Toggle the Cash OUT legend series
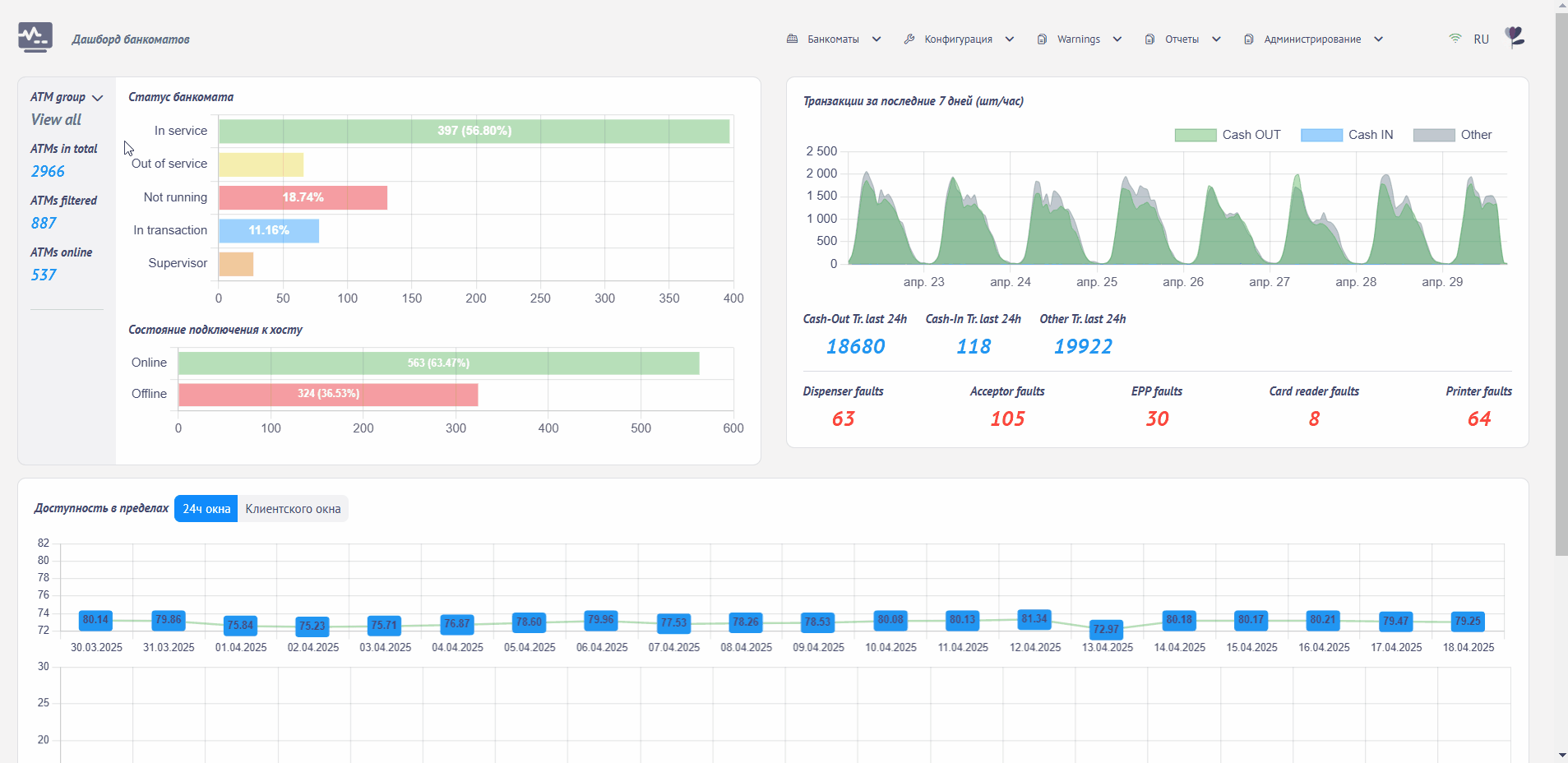Viewport: 1568px width, 763px height. [1228, 135]
